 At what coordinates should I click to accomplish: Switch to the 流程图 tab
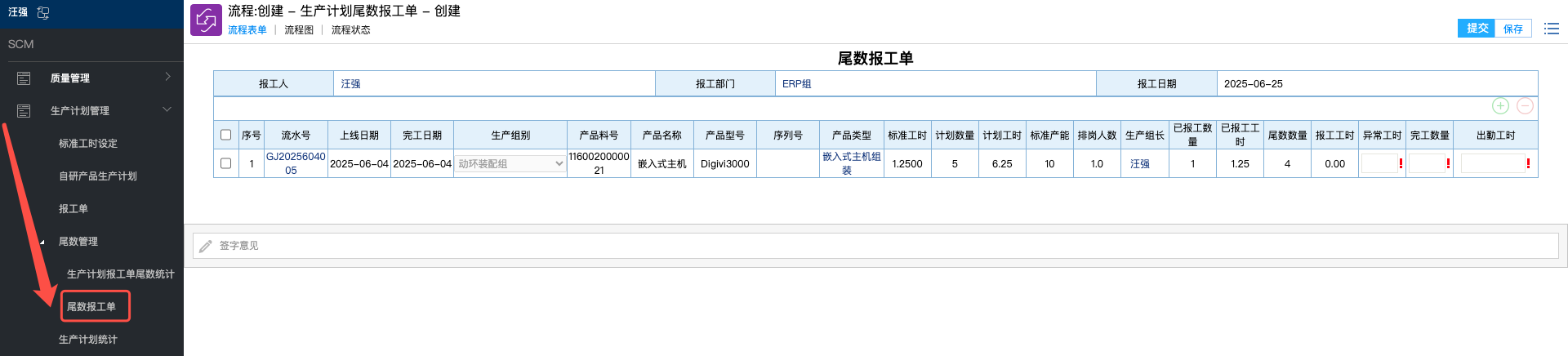click(299, 30)
